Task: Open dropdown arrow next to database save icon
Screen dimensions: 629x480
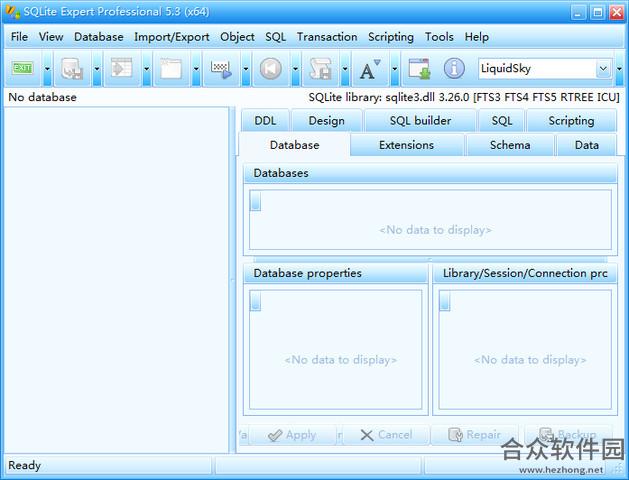Action: [97, 69]
